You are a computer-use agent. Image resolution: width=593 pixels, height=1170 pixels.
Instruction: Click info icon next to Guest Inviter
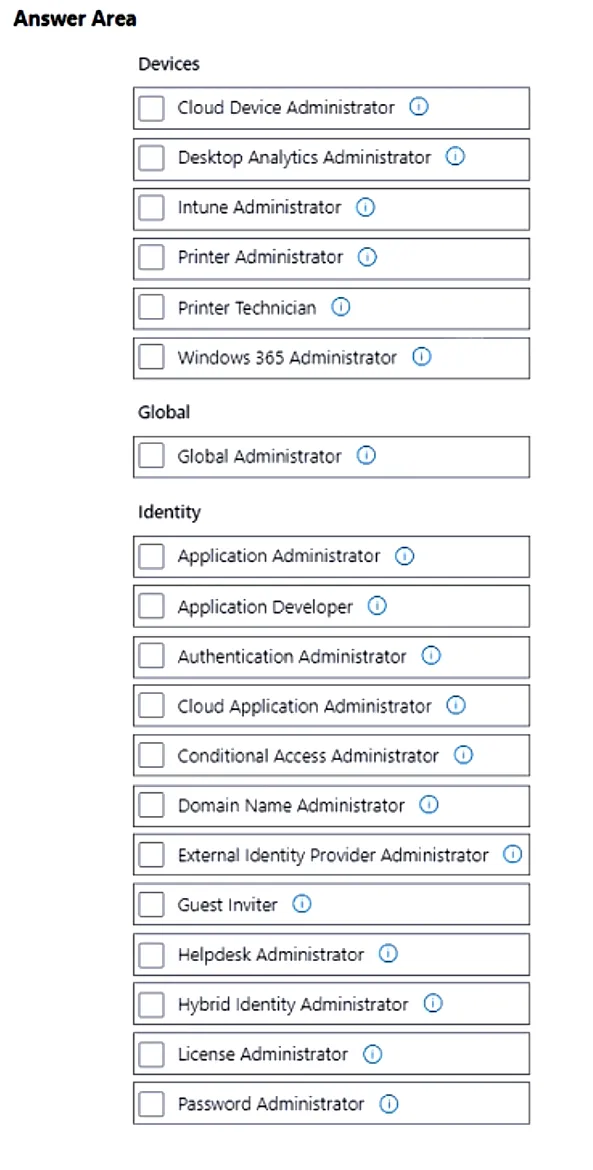tap(301, 904)
